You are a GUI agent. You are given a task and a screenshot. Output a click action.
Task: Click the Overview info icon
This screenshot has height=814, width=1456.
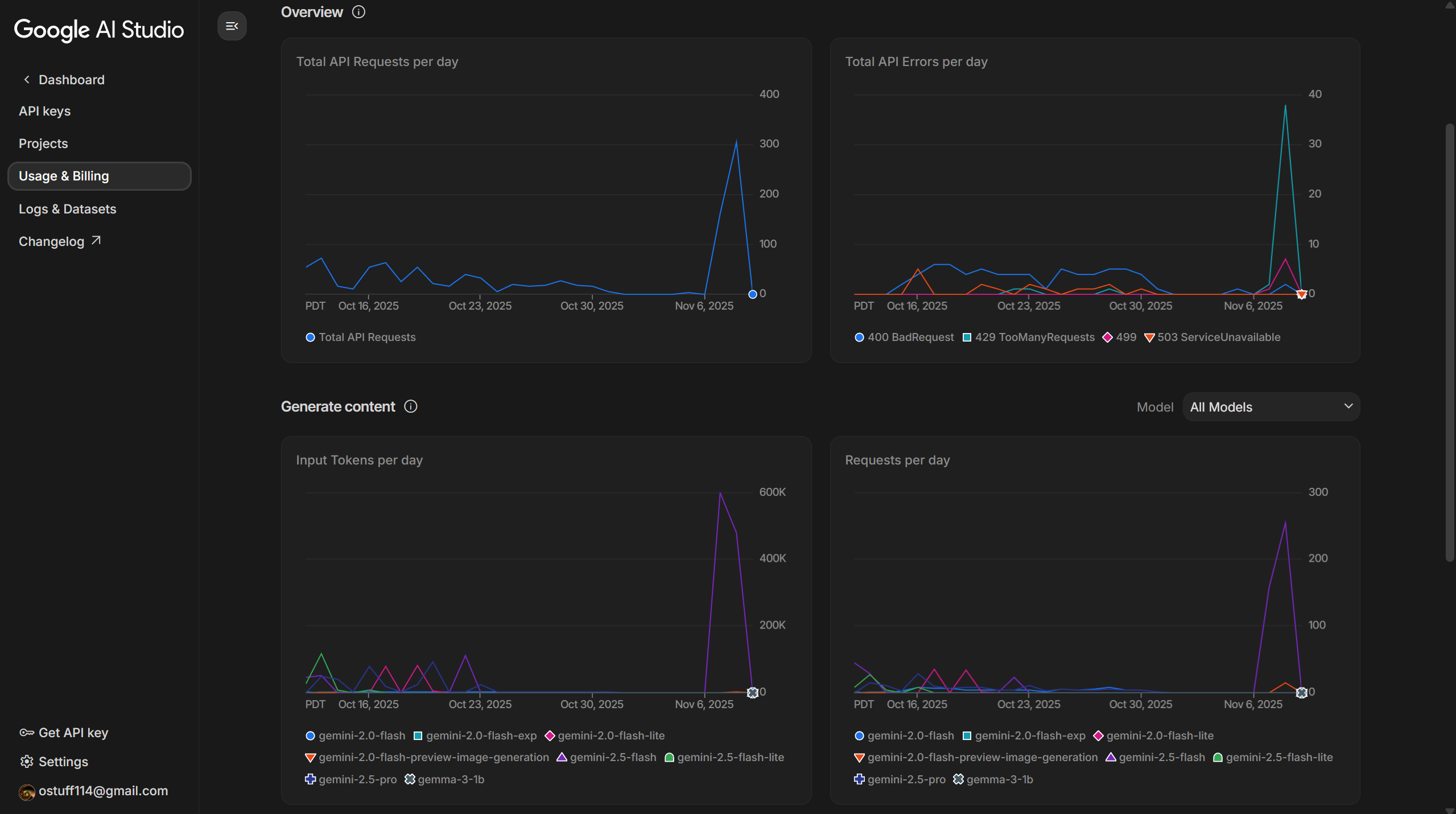coord(358,12)
